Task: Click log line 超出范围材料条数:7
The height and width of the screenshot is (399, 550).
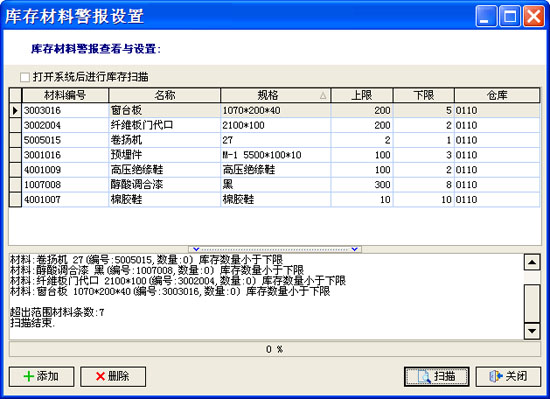Action: pos(57,312)
